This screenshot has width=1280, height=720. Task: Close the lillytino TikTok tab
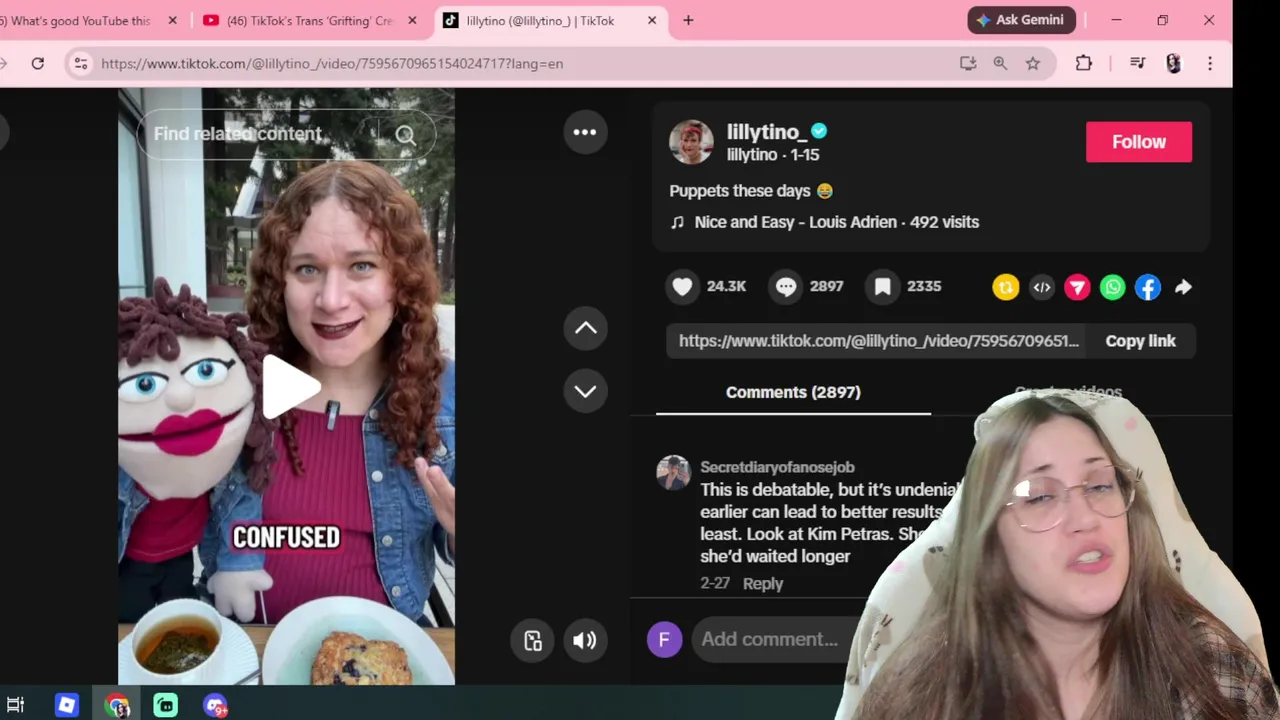pyautogui.click(x=652, y=20)
